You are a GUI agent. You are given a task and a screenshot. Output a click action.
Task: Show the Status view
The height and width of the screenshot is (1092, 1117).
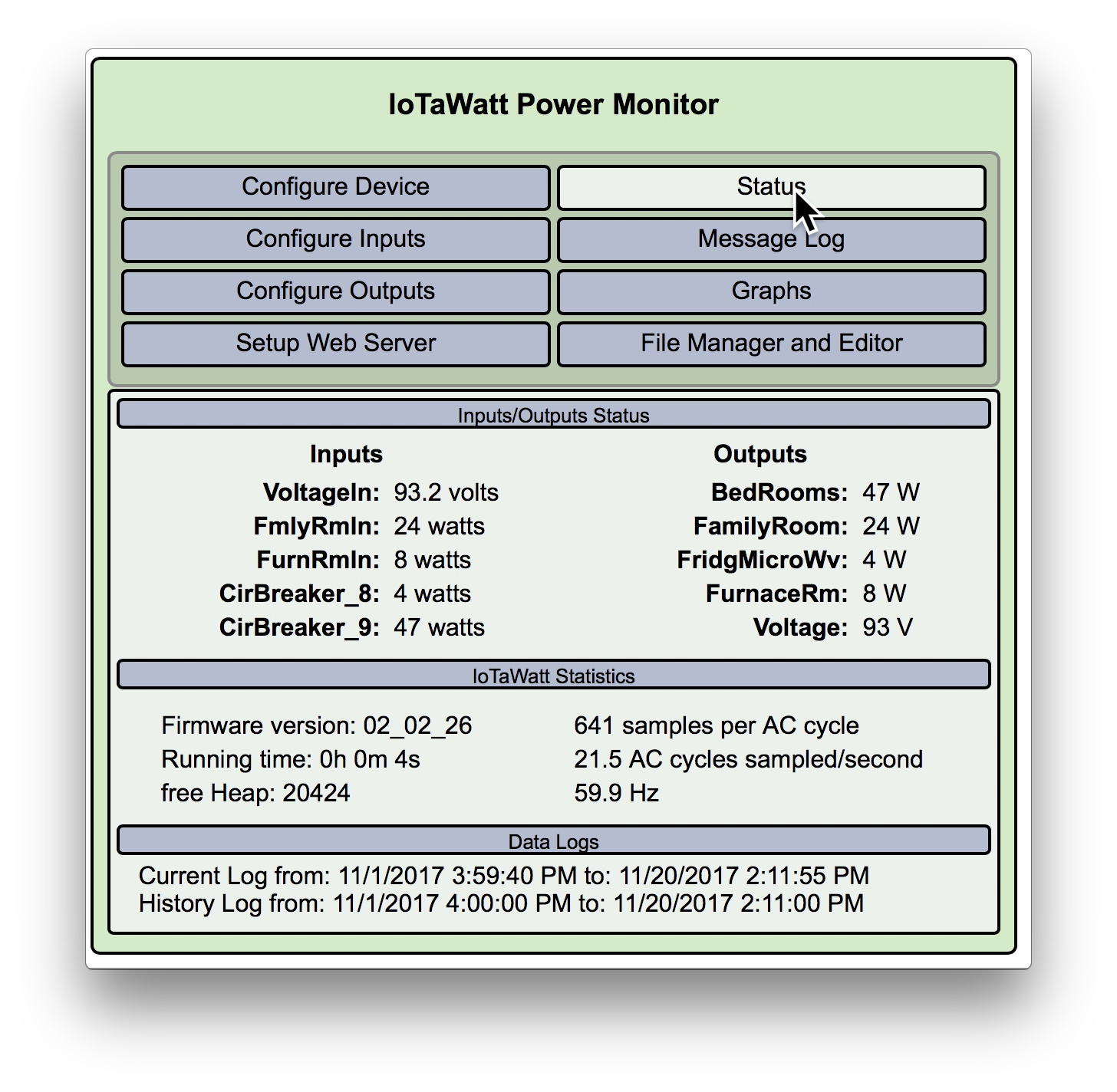coord(772,187)
